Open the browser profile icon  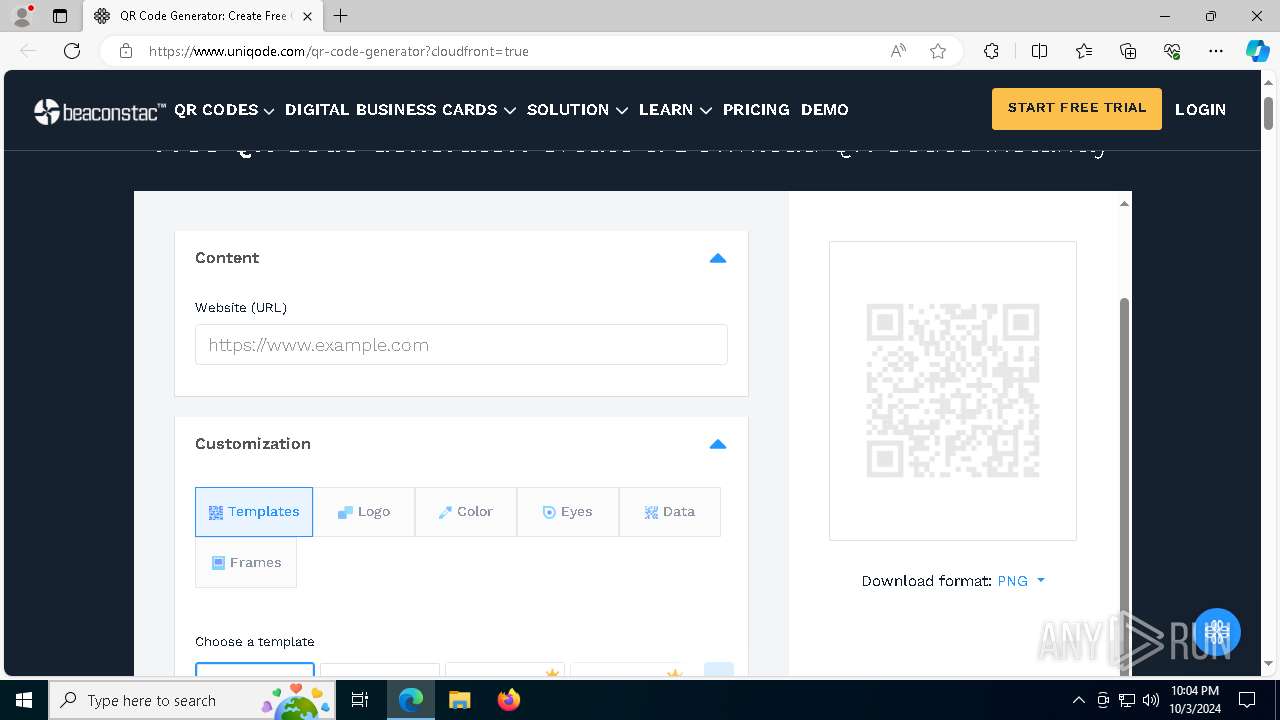pos(22,16)
